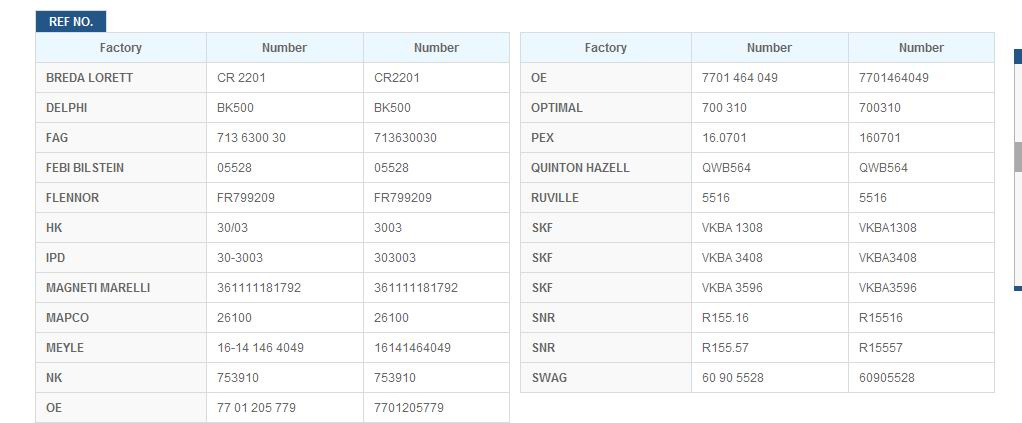
Task: Click the left table's Factory column header
Action: click(121, 48)
